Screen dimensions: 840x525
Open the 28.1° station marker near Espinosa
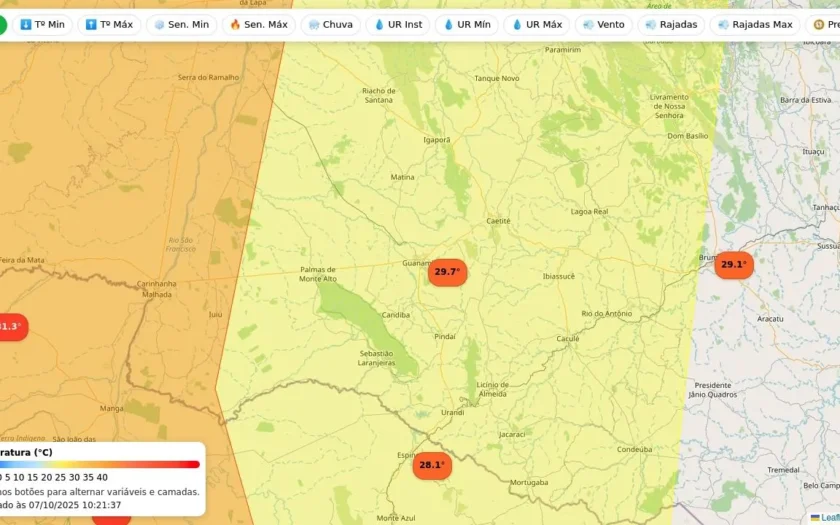432,466
